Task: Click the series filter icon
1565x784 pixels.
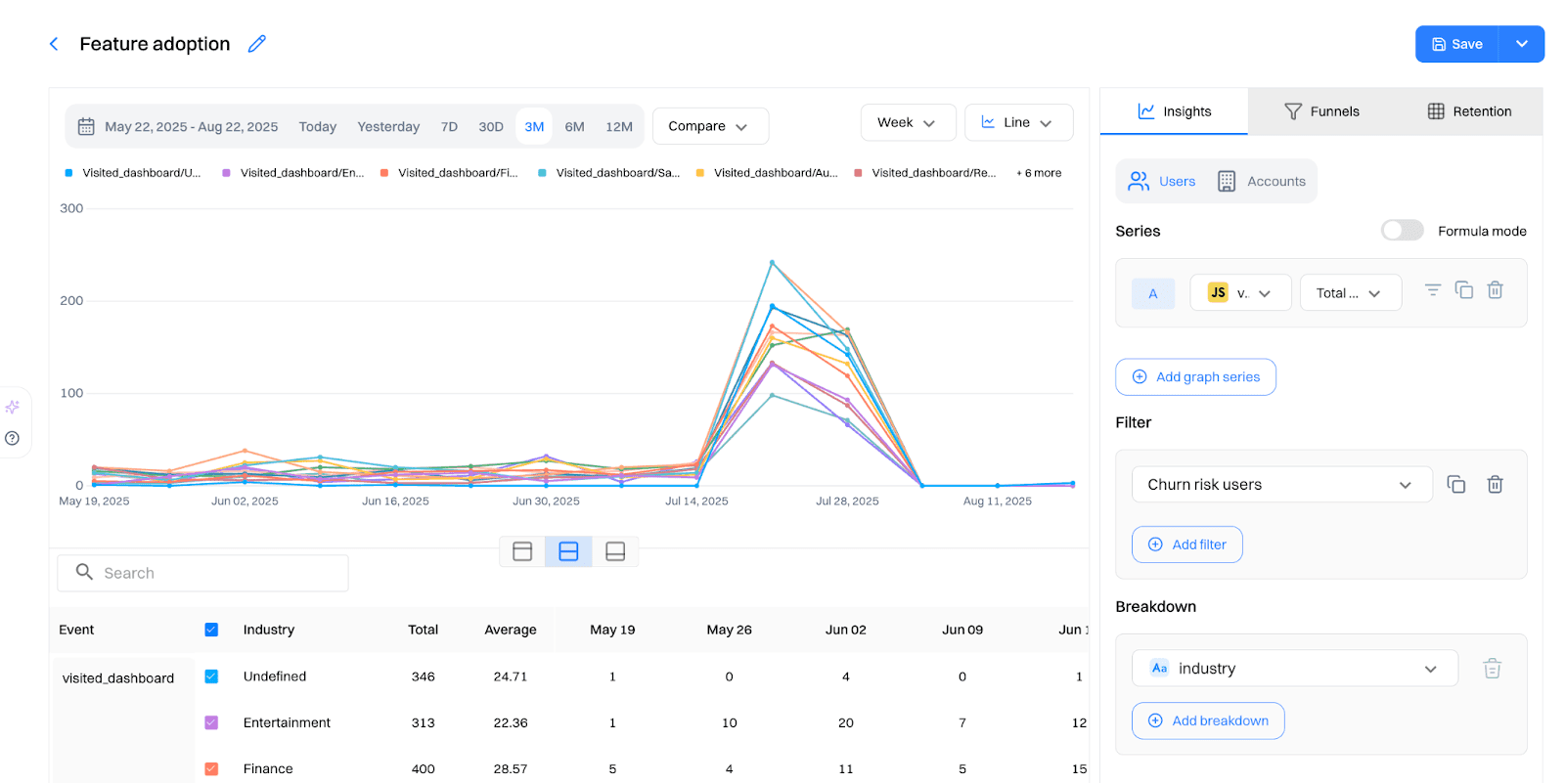Action: [x=1432, y=290]
